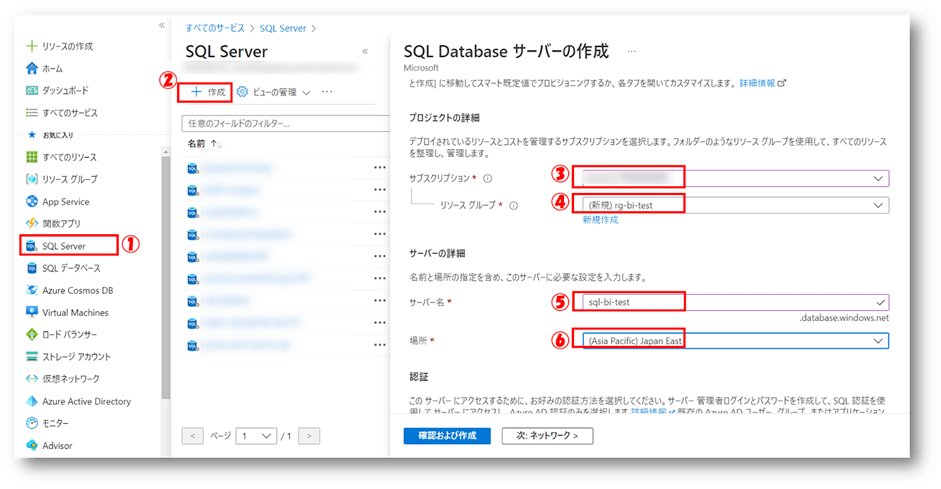Sort the list by the name column header

pyautogui.click(x=205, y=144)
